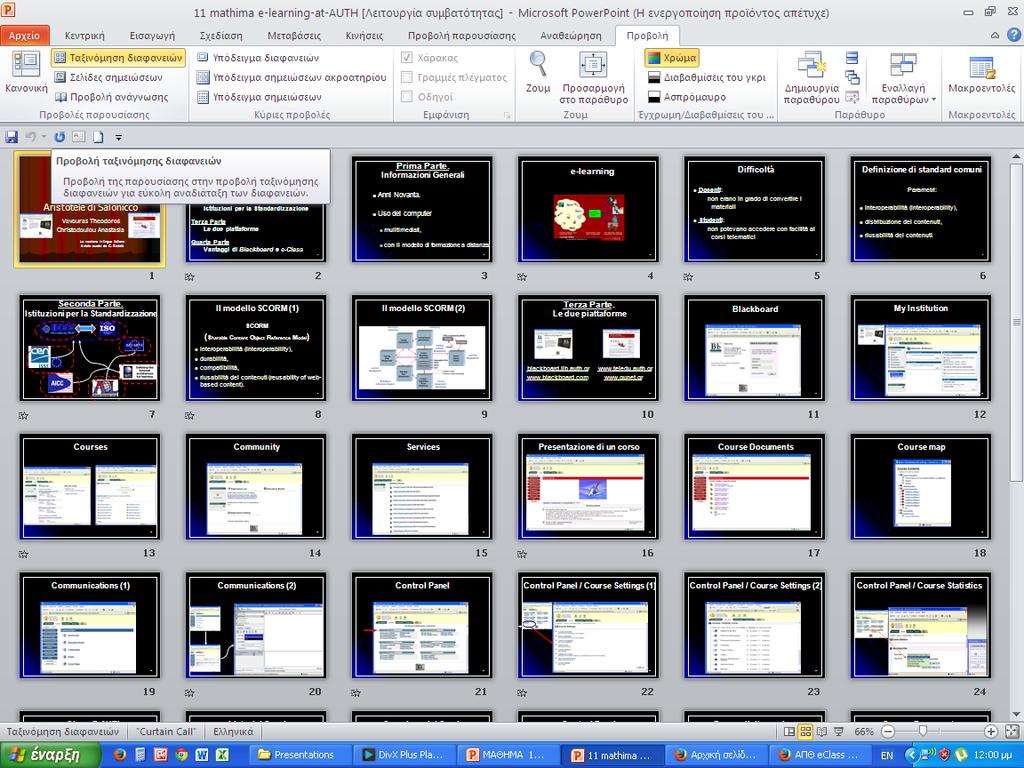Select slide 18 Course map thumbnail
The width and height of the screenshot is (1024, 768).
pos(921,487)
